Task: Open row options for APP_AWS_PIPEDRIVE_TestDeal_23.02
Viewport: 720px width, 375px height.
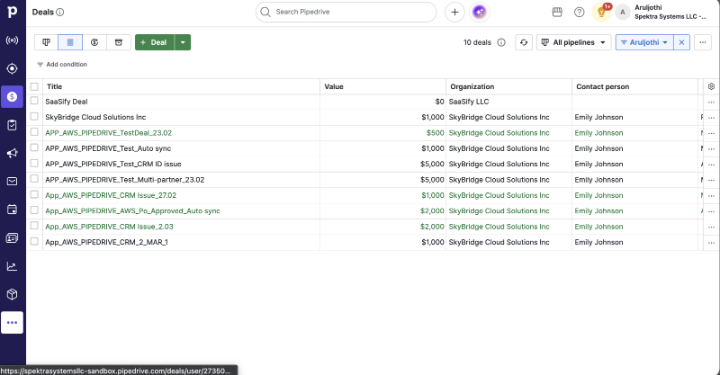Action: (711, 134)
